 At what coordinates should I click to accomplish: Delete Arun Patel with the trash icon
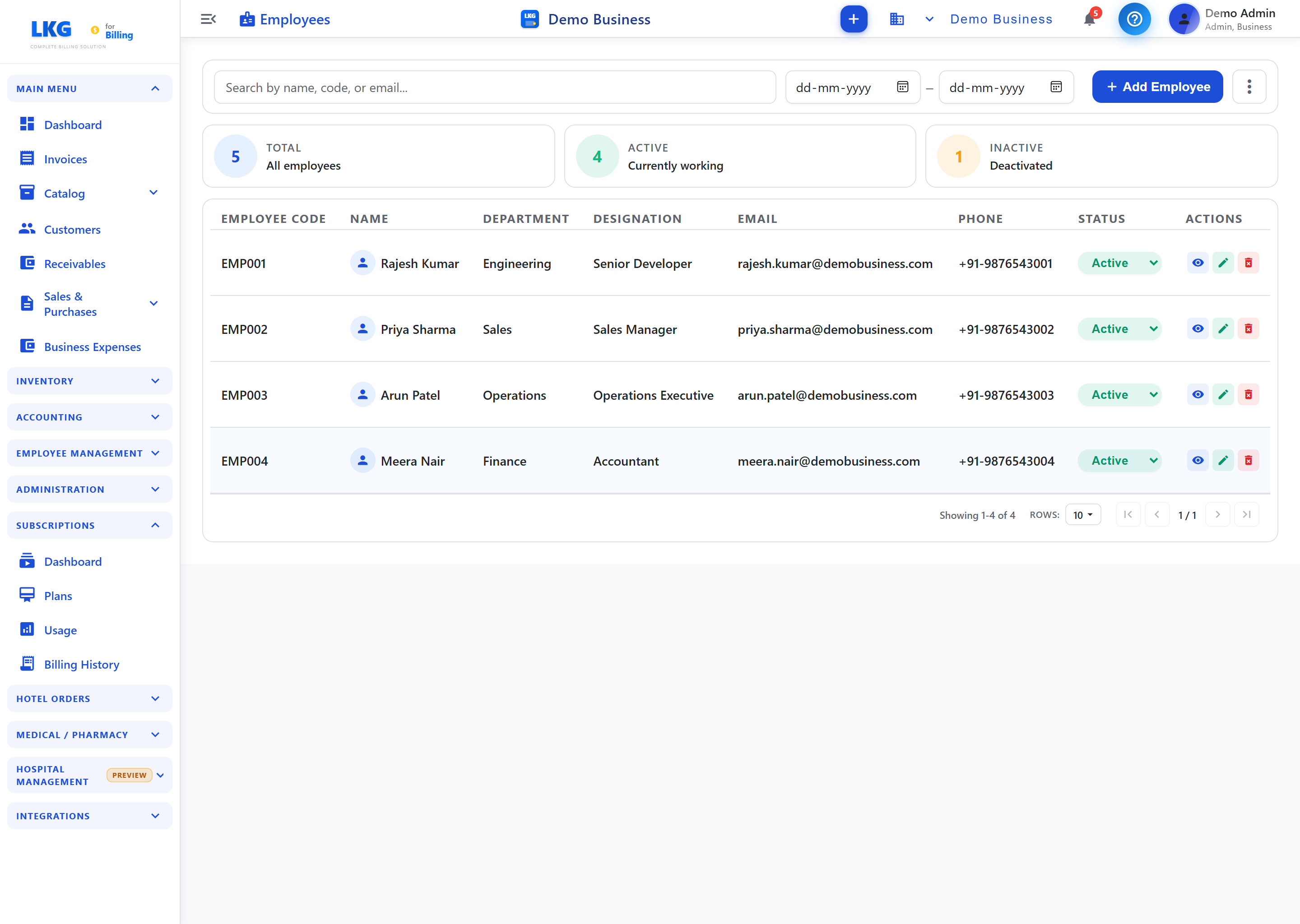point(1248,395)
